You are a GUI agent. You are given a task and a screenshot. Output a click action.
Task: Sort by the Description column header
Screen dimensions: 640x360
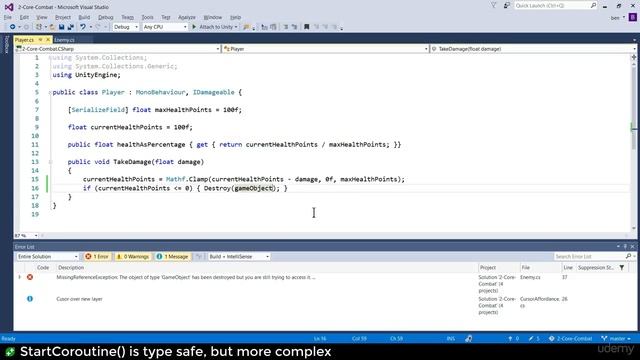71,268
